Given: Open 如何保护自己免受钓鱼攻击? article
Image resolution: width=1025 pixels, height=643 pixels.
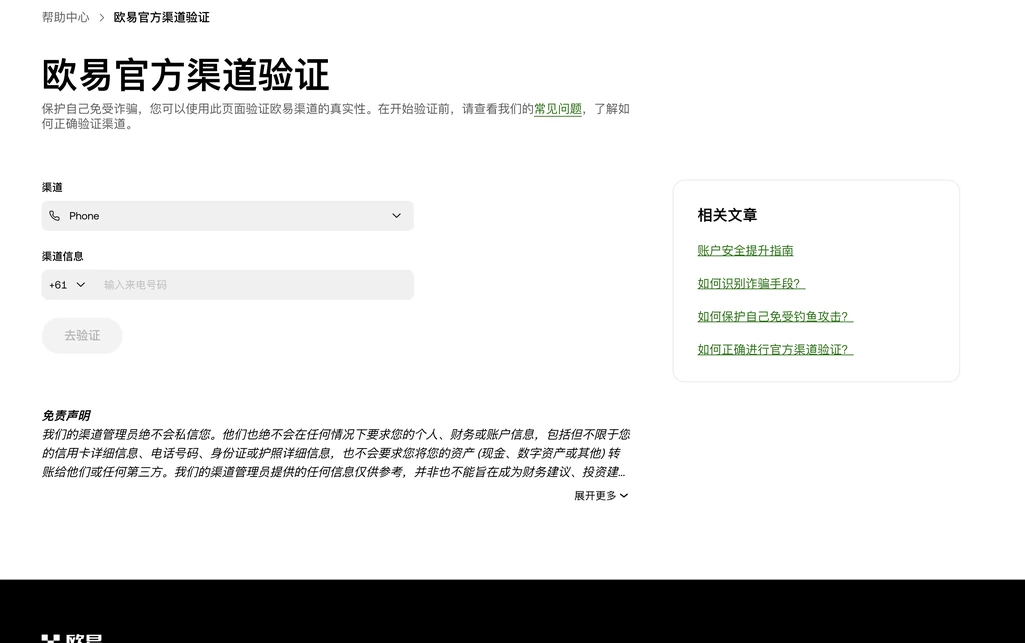Looking at the screenshot, I should 775,317.
